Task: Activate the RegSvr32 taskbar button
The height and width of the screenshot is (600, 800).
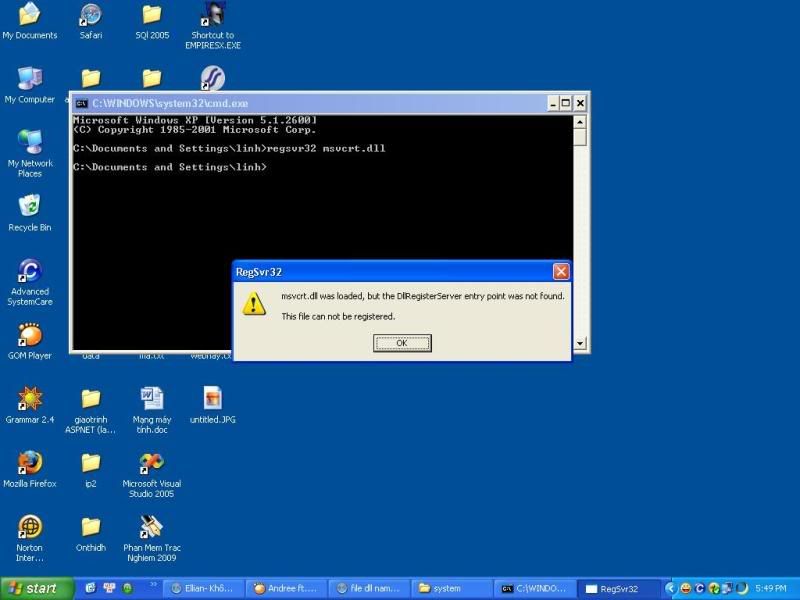Action: tap(617, 588)
